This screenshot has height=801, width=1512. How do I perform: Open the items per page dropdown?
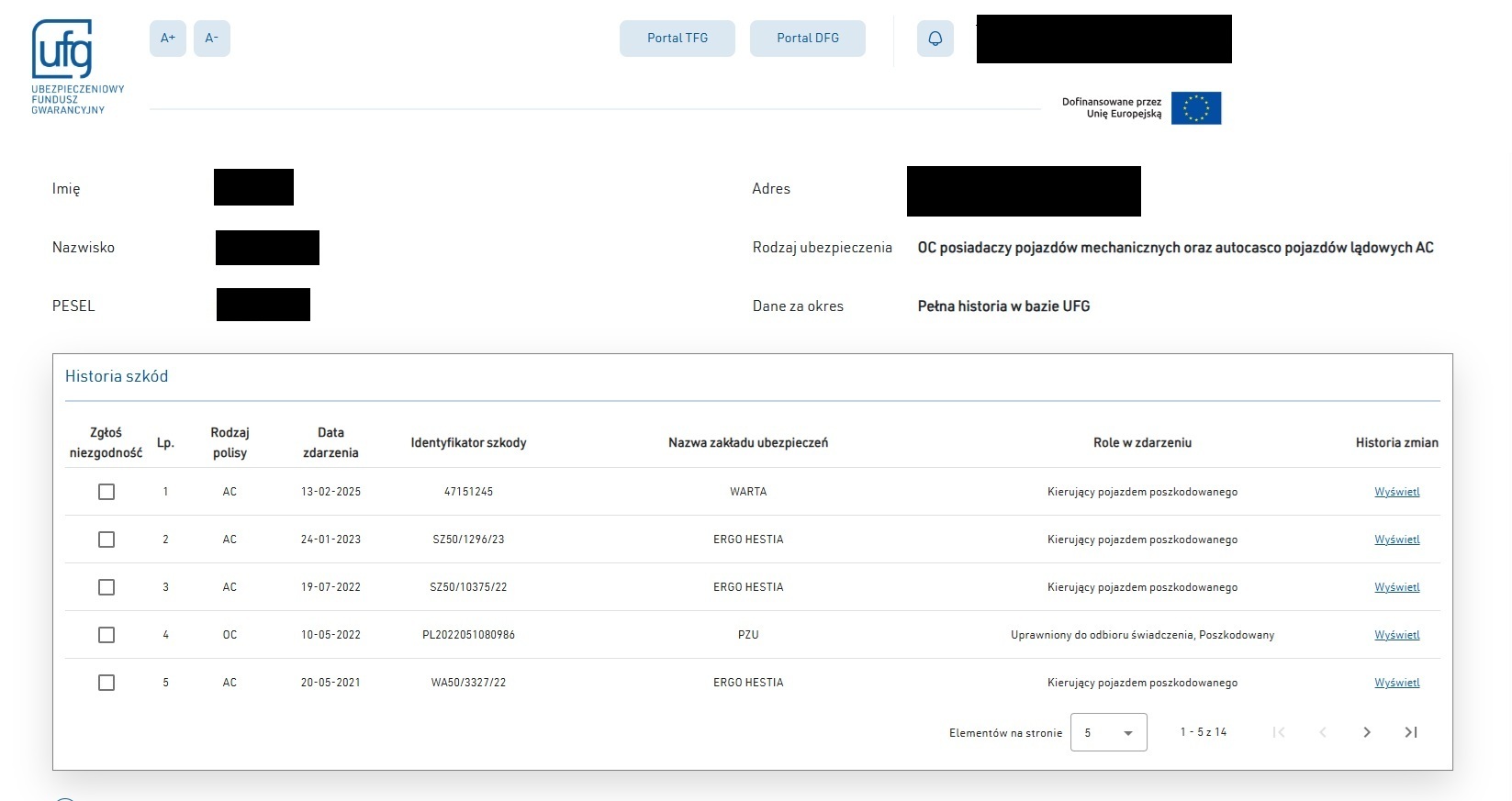(1108, 732)
